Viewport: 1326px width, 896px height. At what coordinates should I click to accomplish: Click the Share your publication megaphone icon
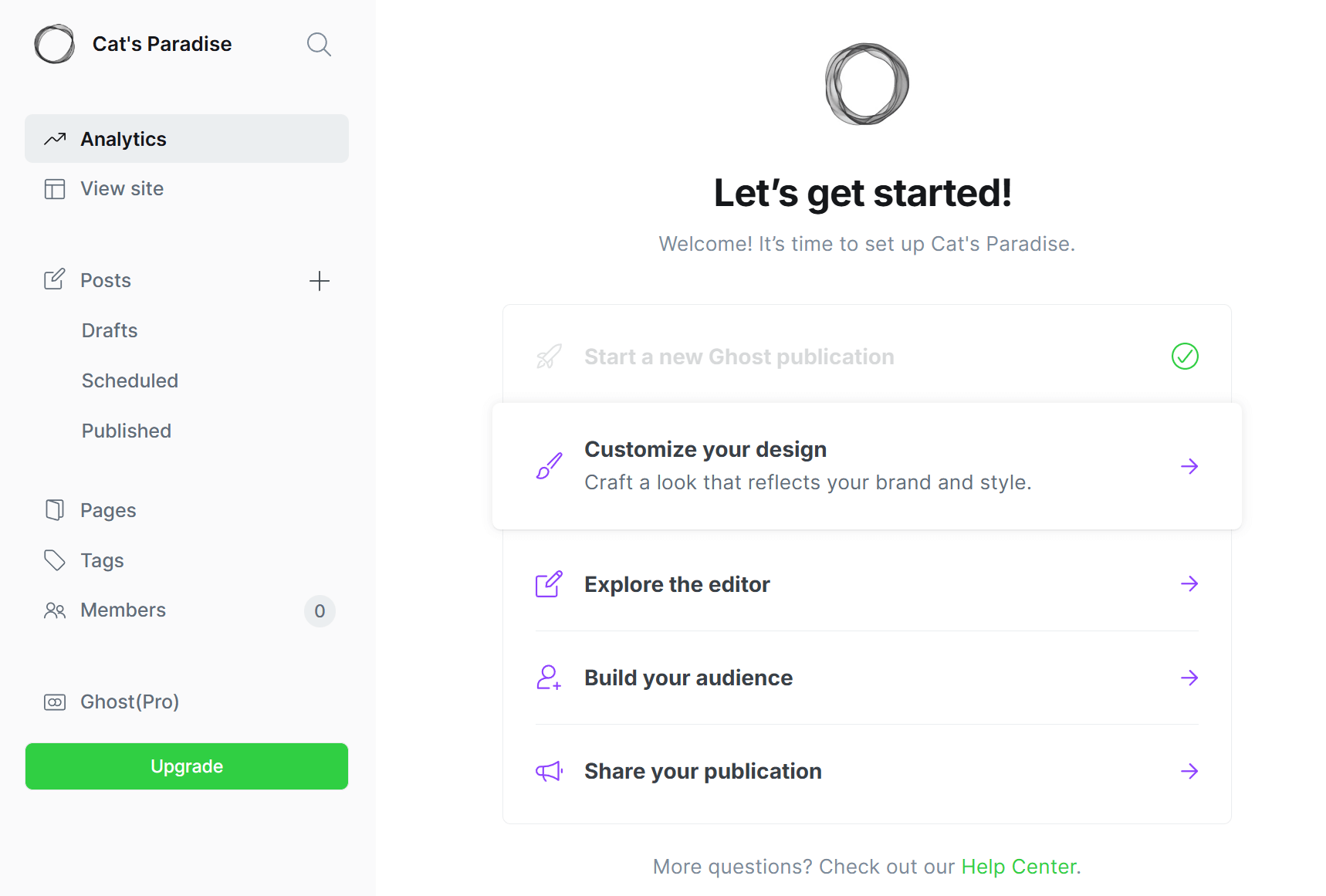[548, 771]
